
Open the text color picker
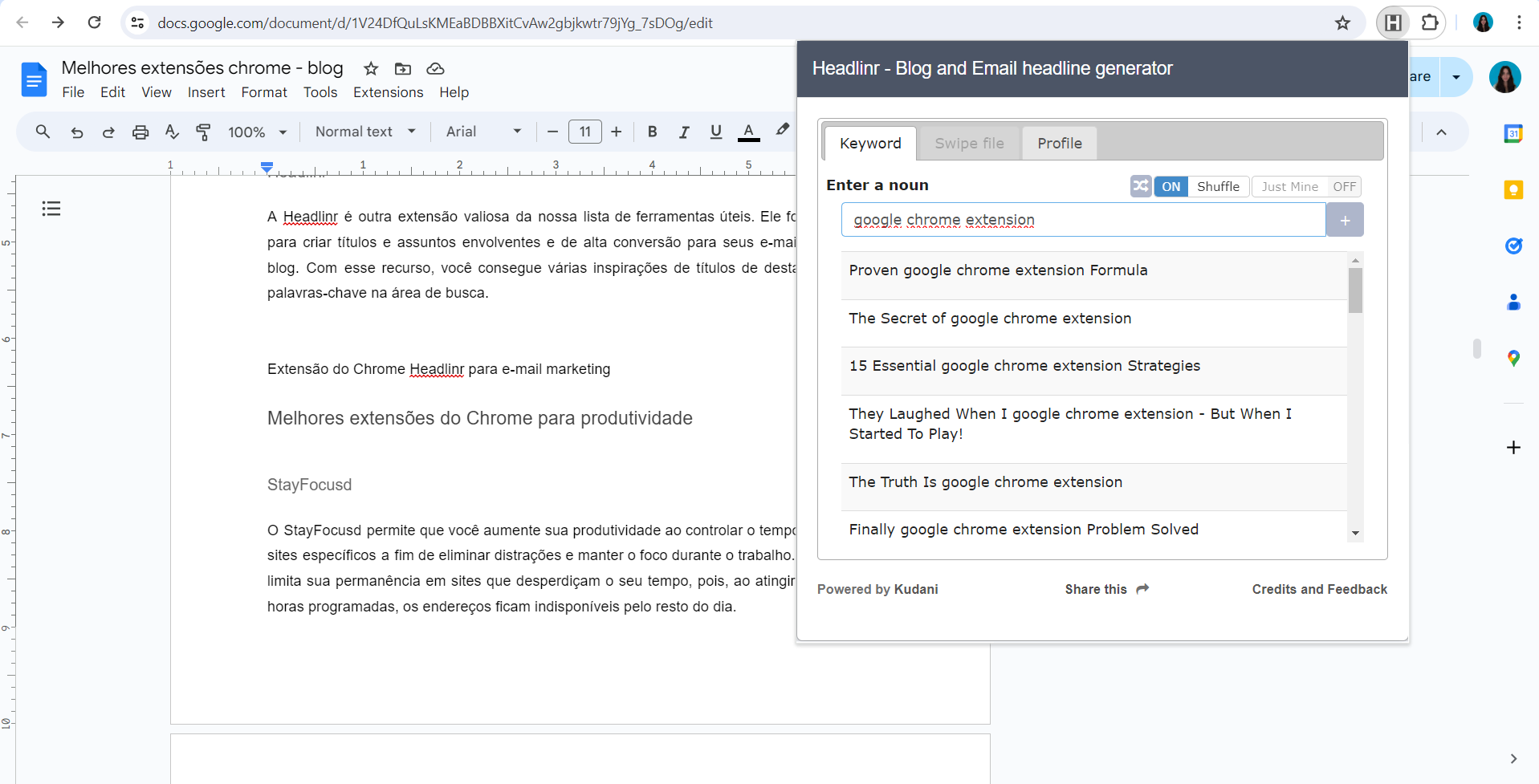(748, 132)
